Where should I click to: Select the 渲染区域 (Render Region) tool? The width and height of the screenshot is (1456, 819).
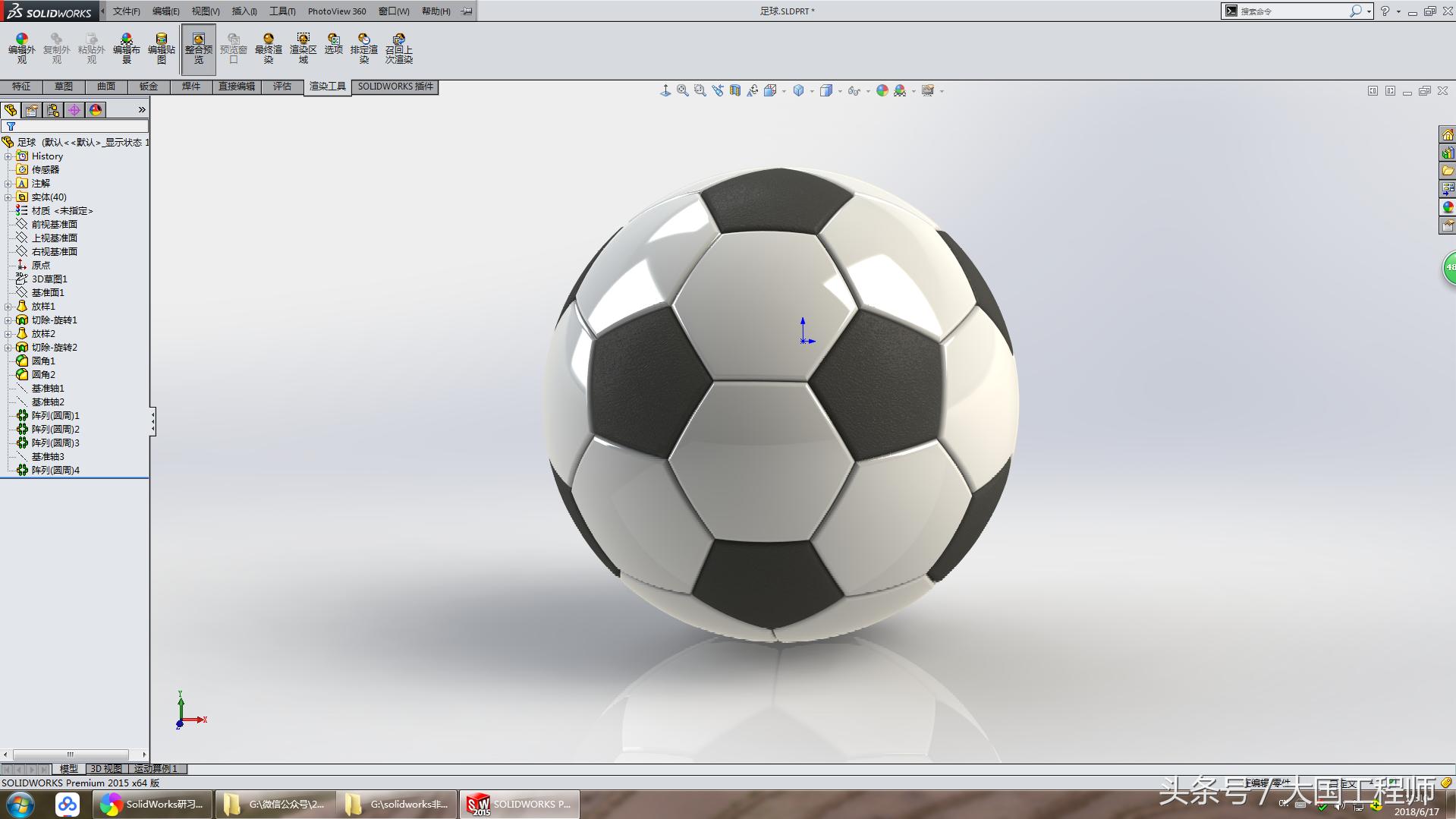pyautogui.click(x=303, y=48)
